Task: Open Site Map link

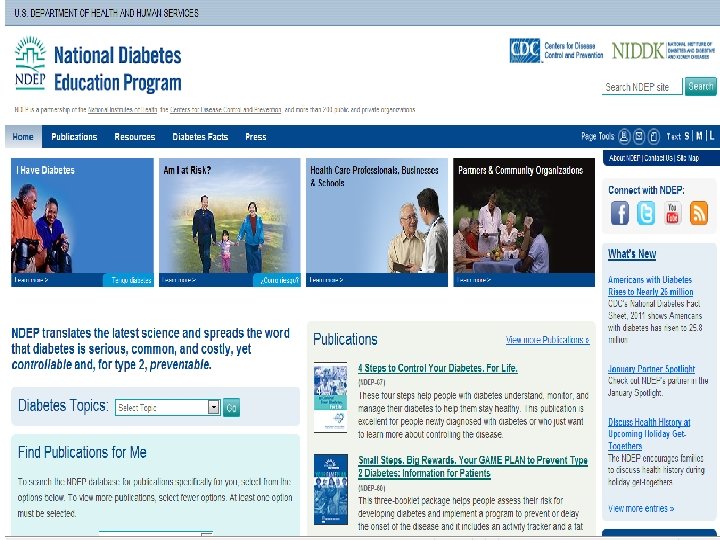Action: point(688,158)
